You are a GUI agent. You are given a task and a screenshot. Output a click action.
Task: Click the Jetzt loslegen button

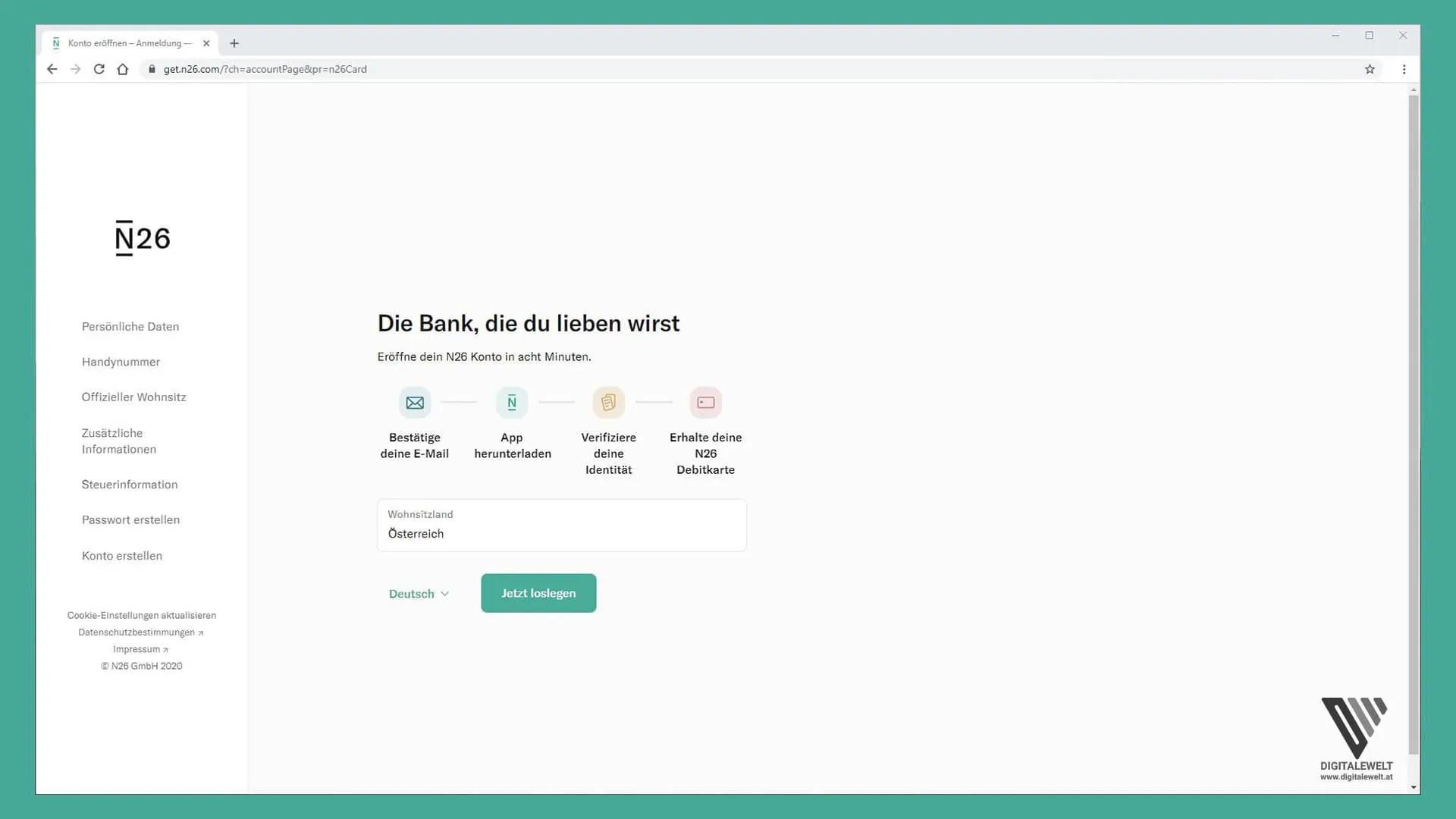[x=538, y=593]
